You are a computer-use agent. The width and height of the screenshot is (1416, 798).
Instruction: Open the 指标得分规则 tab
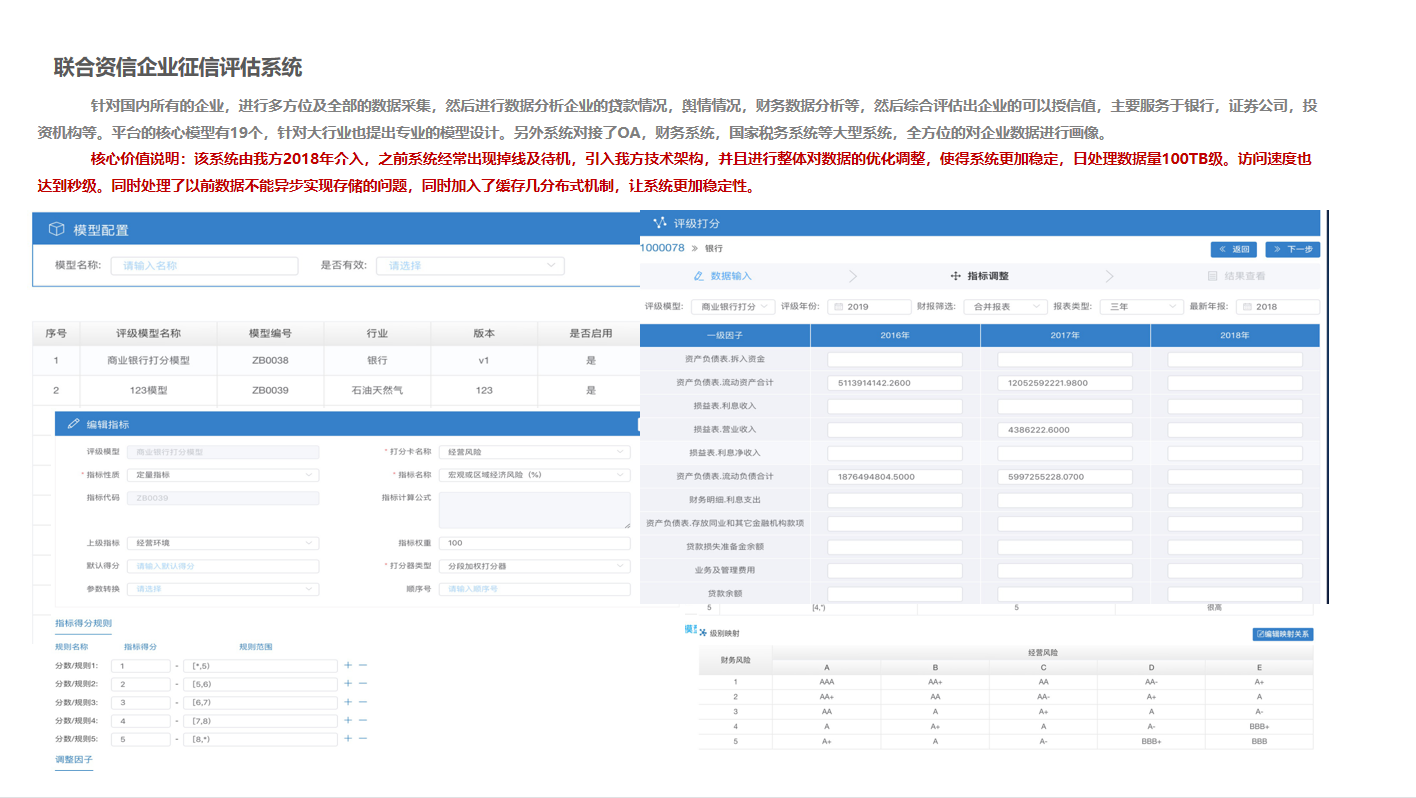coord(83,624)
